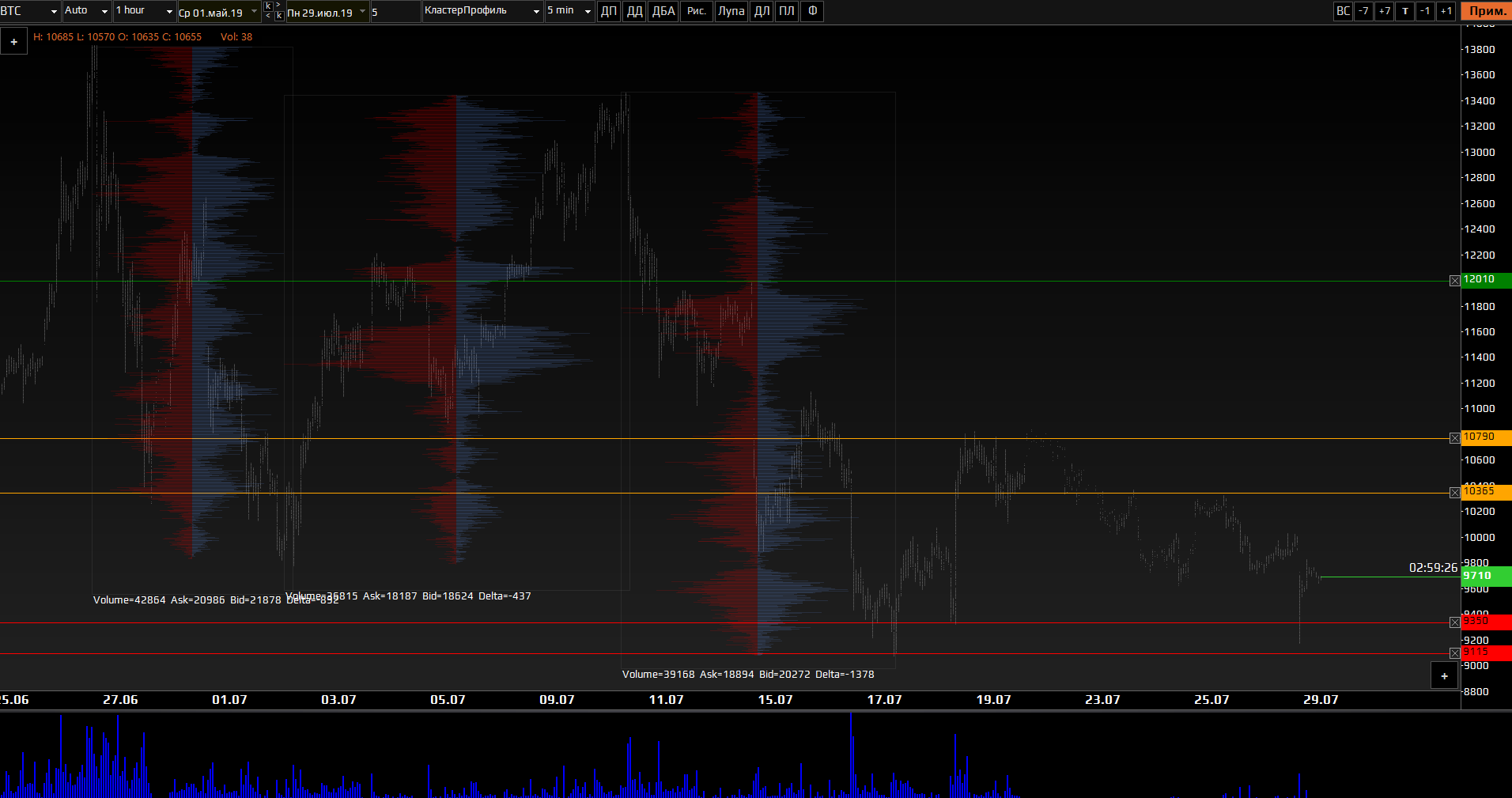Click the value 5 input field

395,12
